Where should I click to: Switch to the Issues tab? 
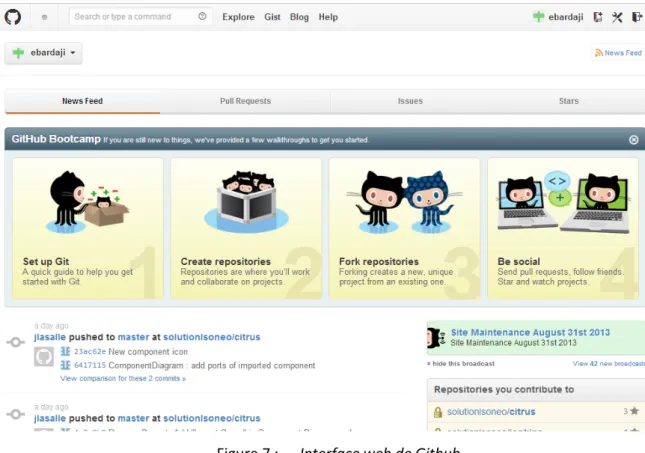click(410, 101)
